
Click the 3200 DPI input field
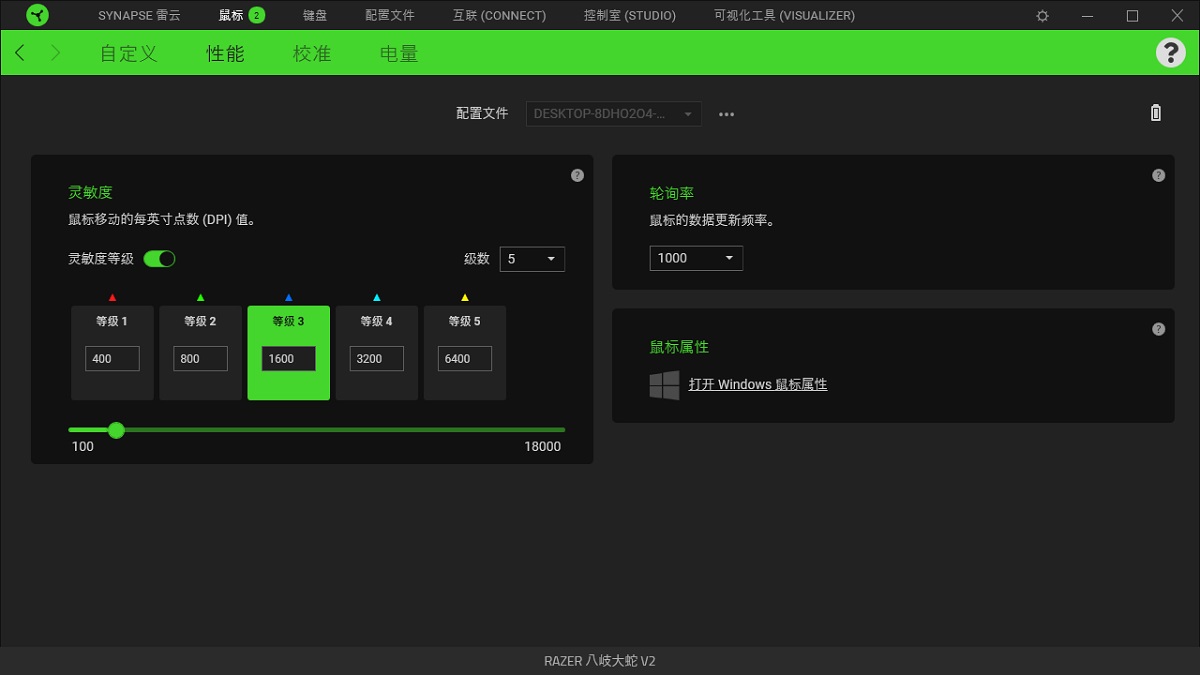tap(376, 359)
